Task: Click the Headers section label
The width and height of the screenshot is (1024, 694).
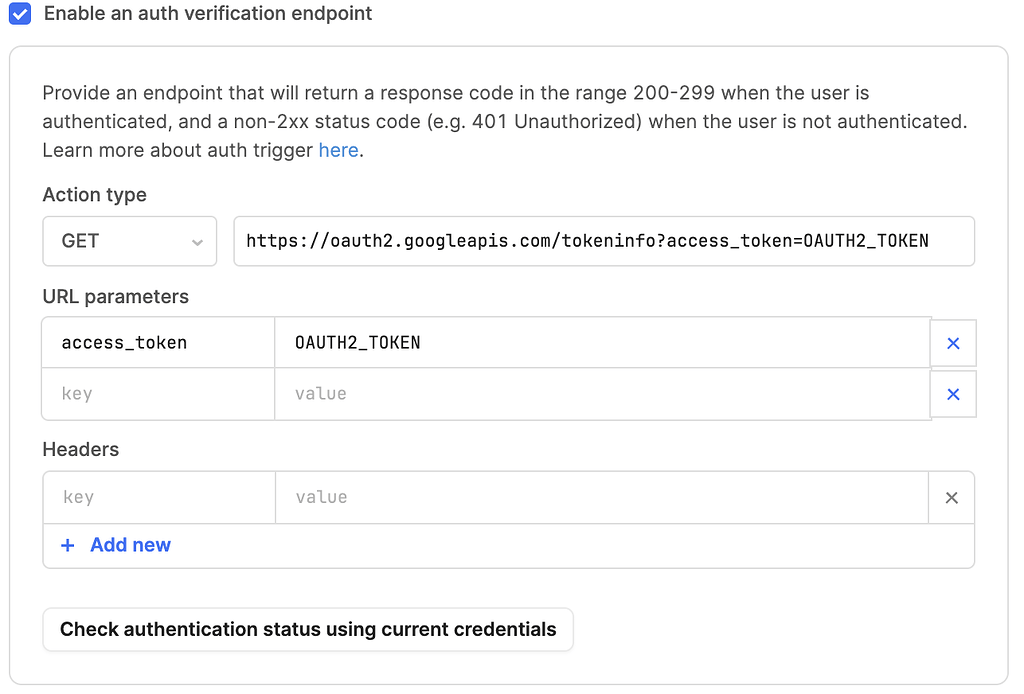Action: click(x=80, y=450)
